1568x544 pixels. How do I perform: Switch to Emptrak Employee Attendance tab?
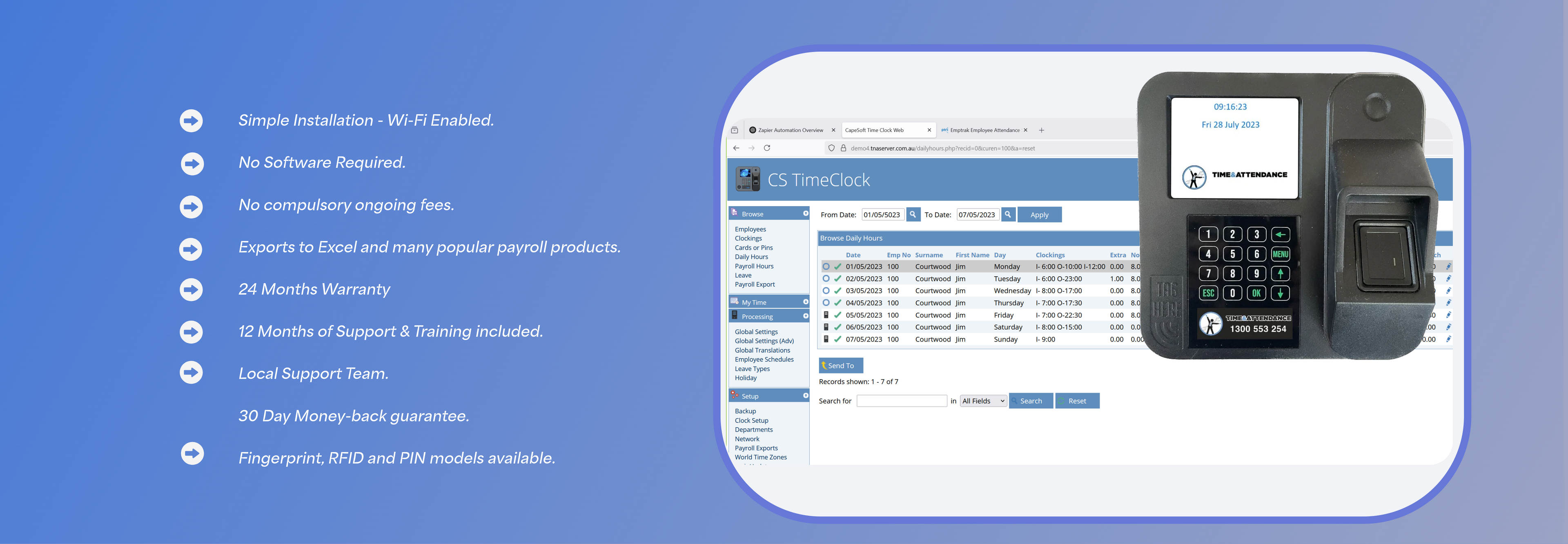(984, 130)
